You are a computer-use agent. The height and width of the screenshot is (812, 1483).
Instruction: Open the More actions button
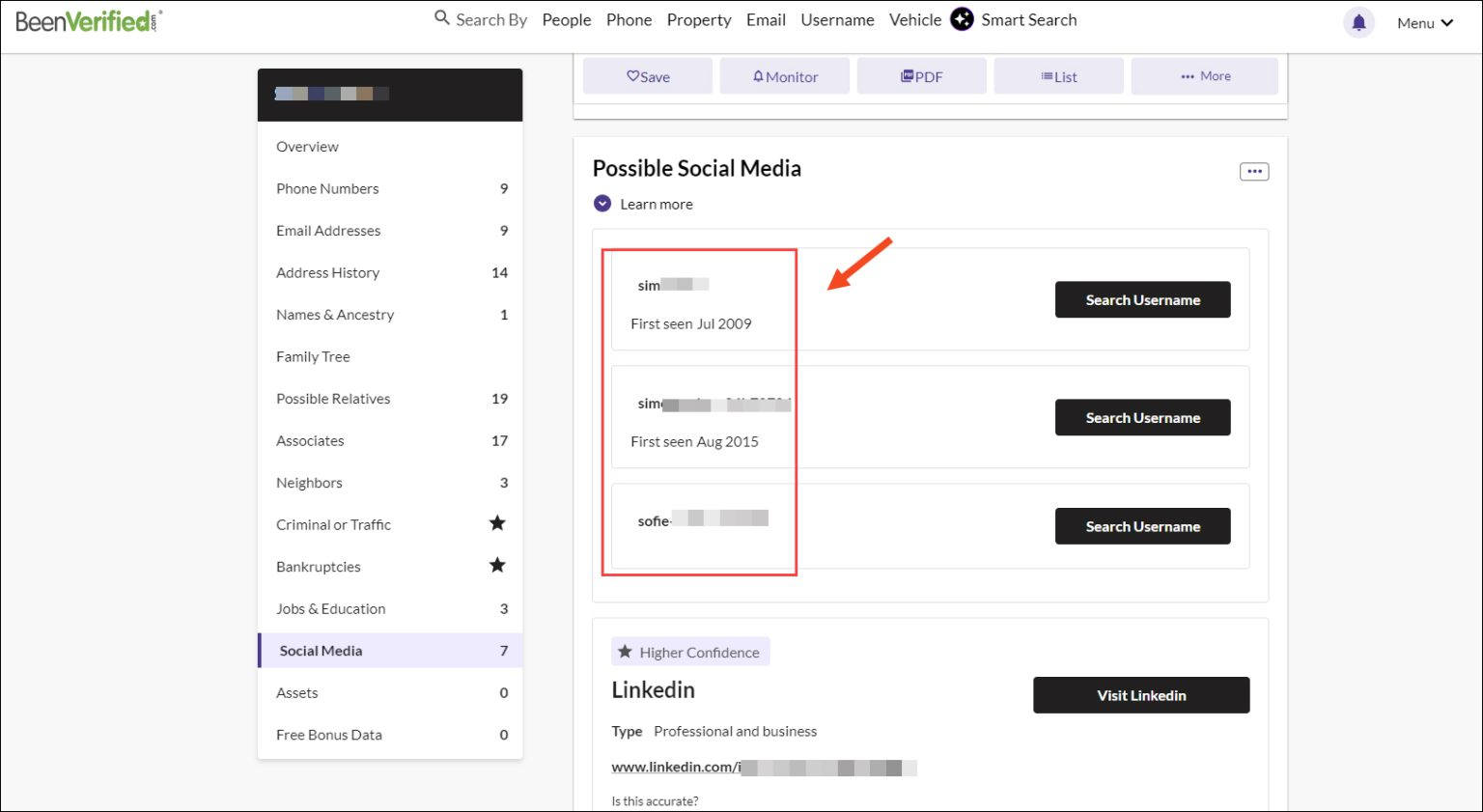pos(1205,76)
